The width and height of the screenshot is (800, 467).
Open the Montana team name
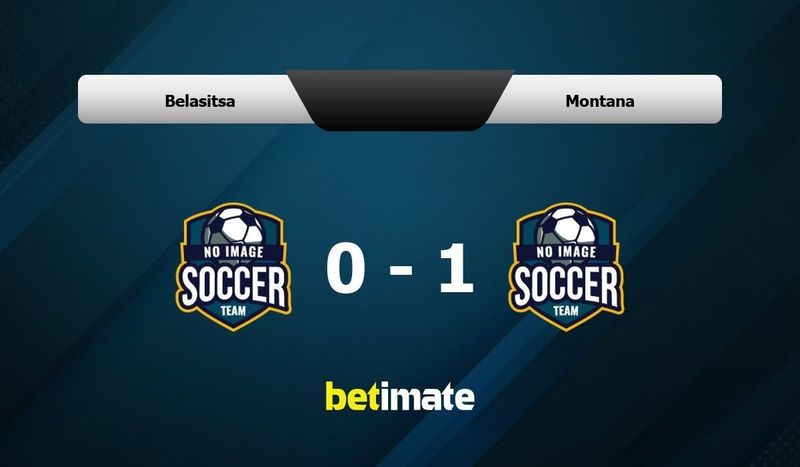pos(600,101)
